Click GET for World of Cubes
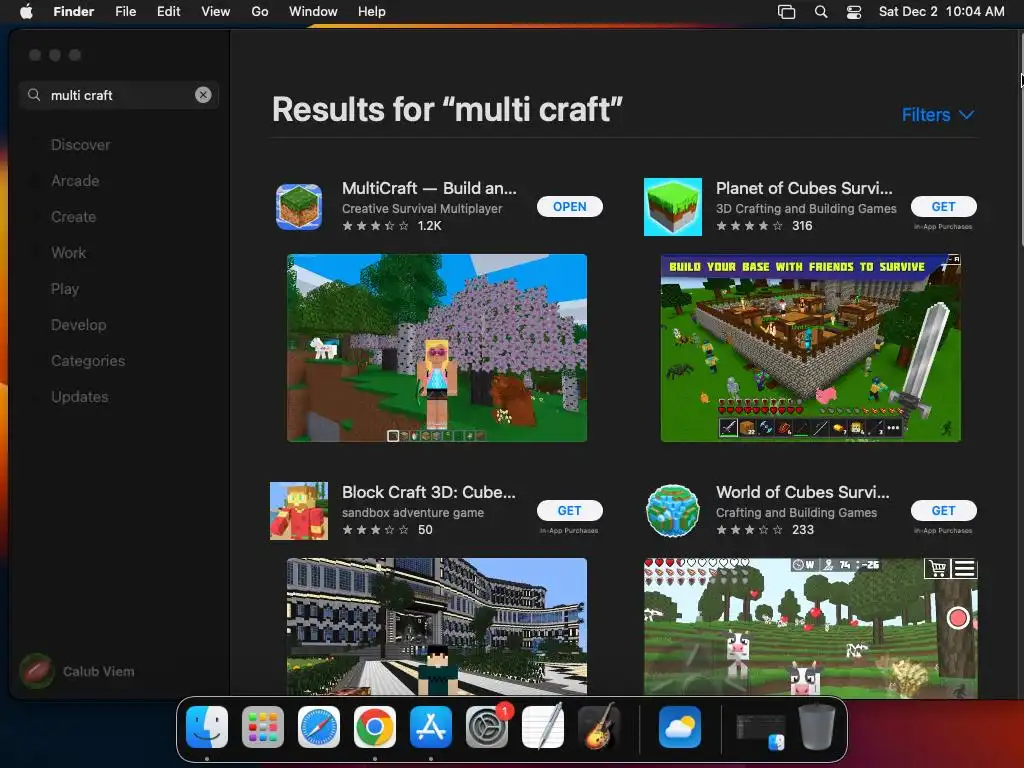The width and height of the screenshot is (1024, 768). pyautogui.click(x=944, y=511)
